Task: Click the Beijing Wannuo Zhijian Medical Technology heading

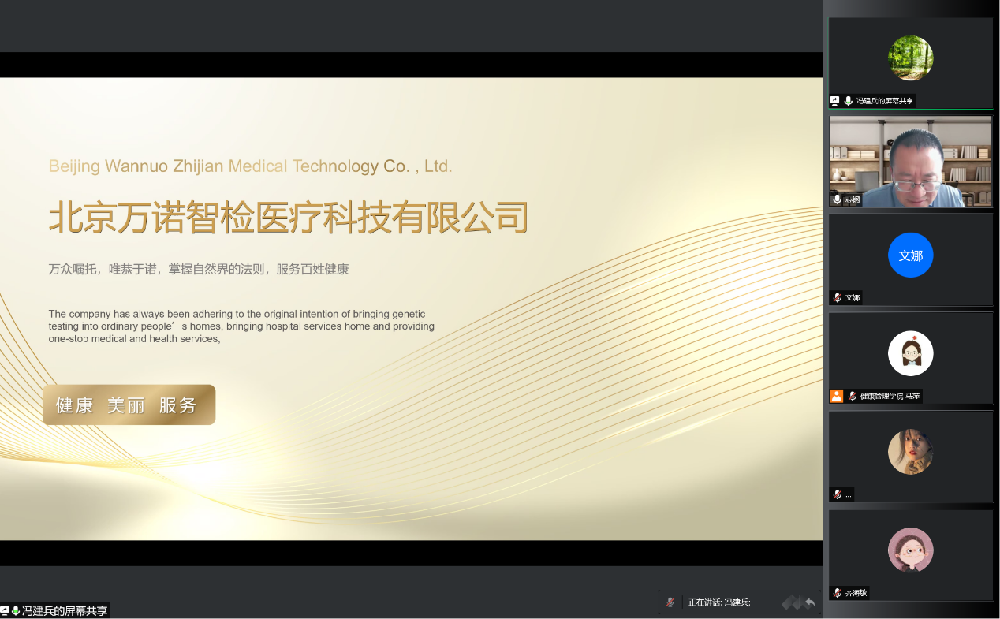Action: pyautogui.click(x=250, y=166)
